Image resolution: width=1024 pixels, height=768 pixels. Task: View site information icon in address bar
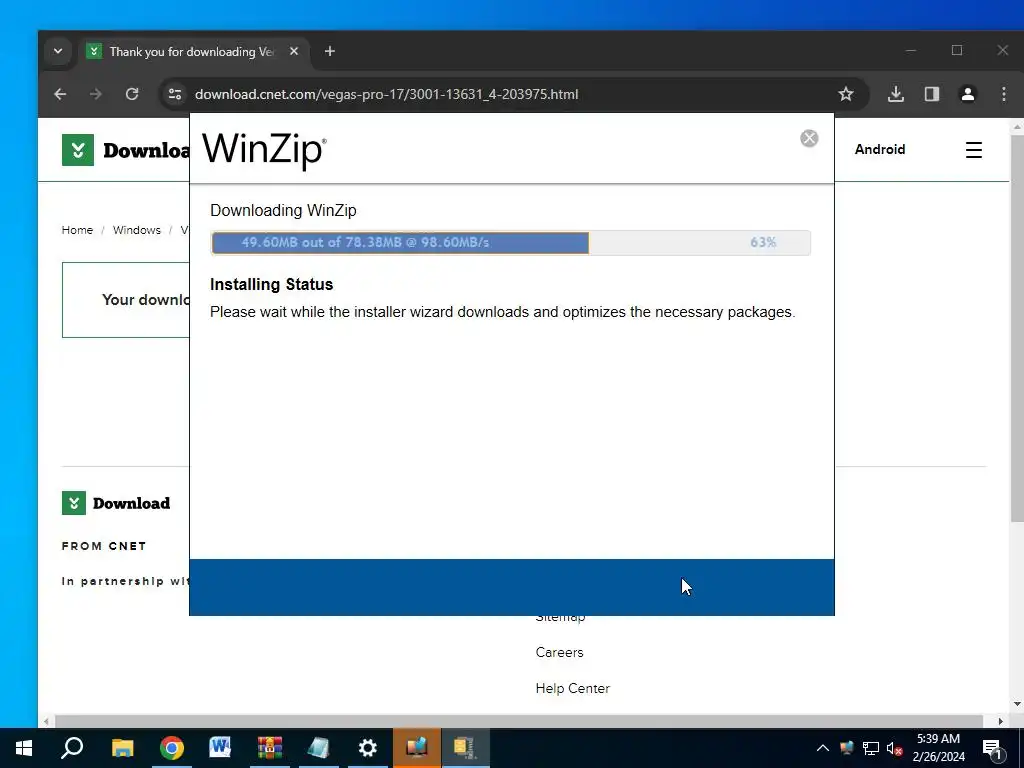[175, 94]
